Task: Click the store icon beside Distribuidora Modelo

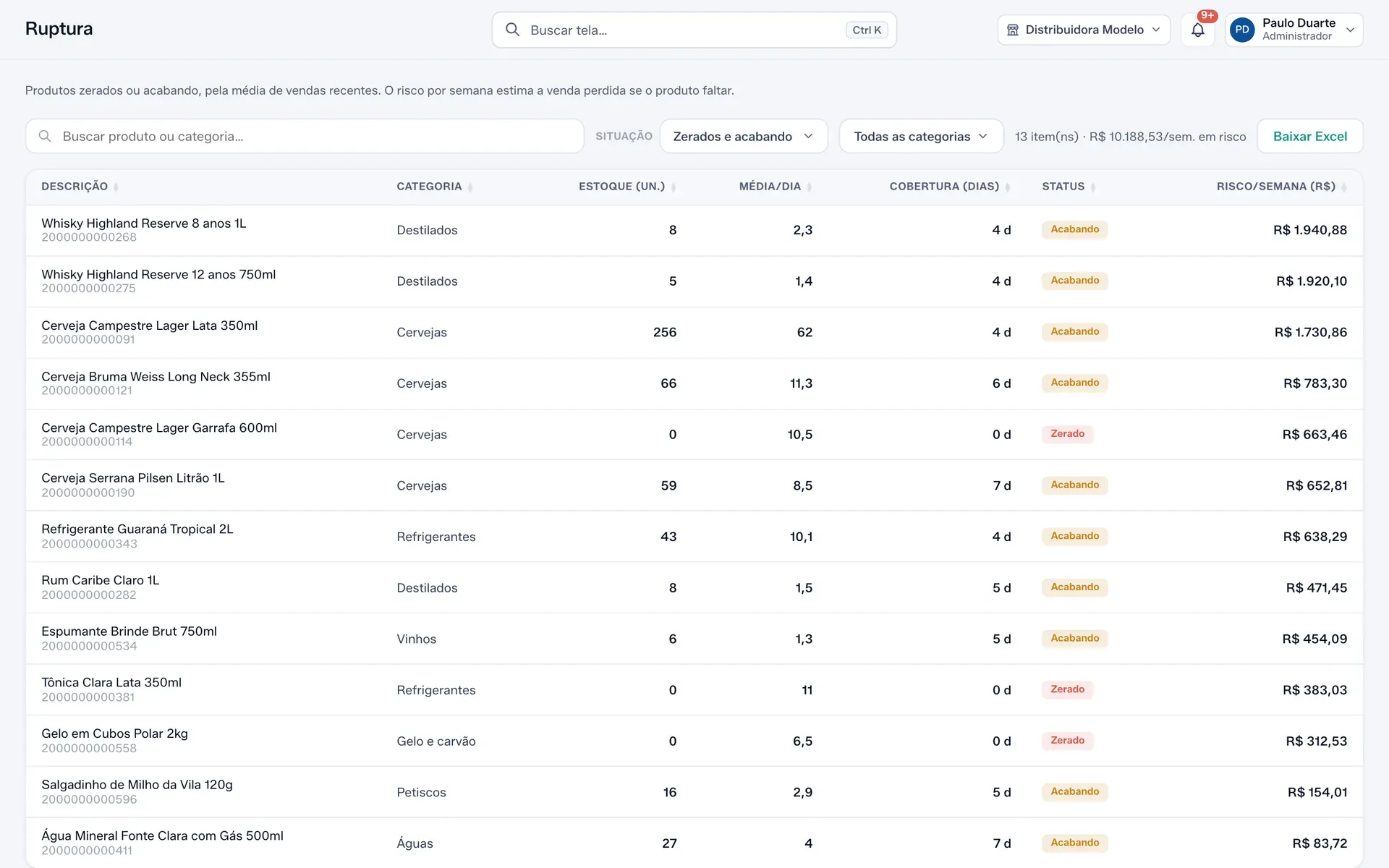Action: [x=1013, y=30]
